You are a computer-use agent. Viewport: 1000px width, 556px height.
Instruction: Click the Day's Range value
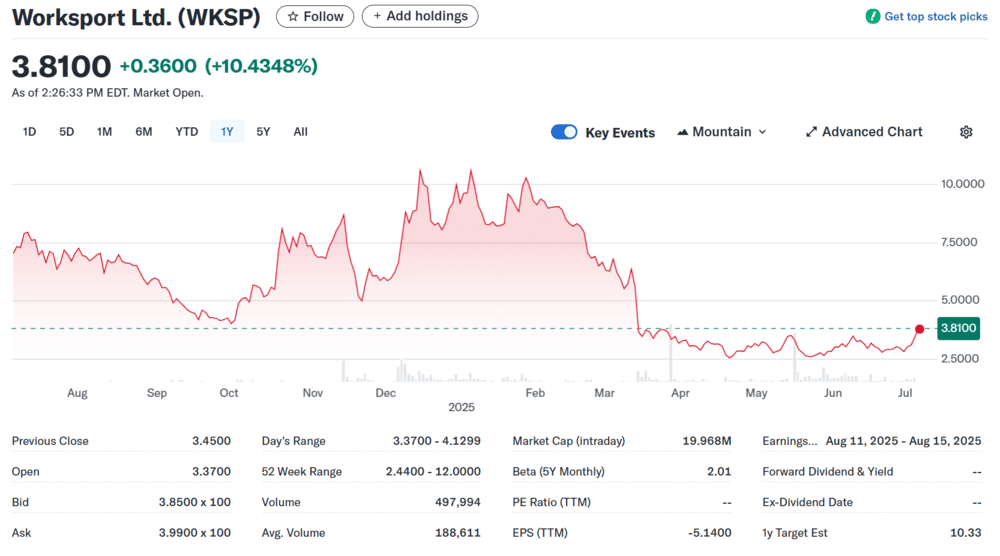coord(437,441)
